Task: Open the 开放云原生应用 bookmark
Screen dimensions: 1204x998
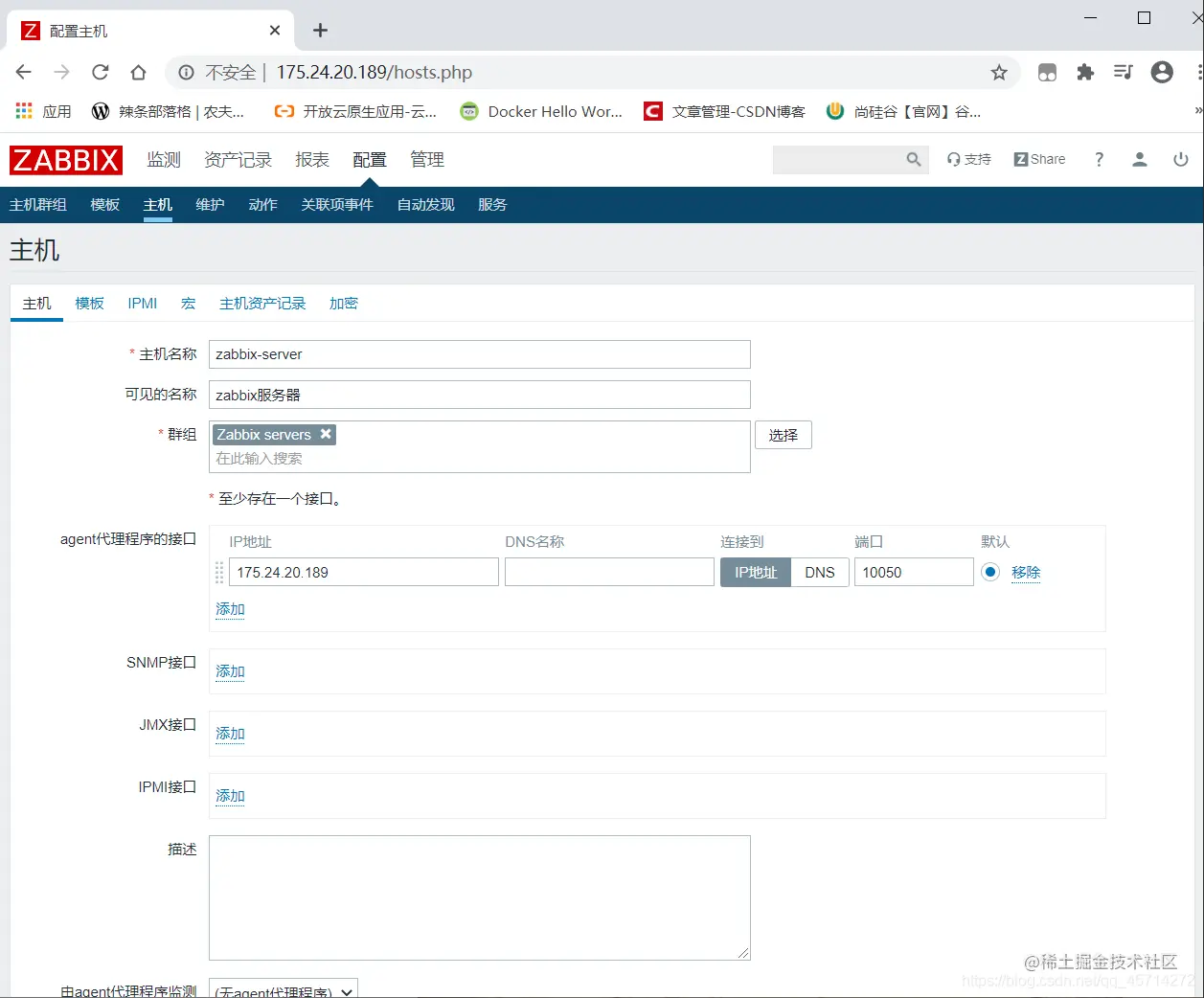Action: click(355, 111)
